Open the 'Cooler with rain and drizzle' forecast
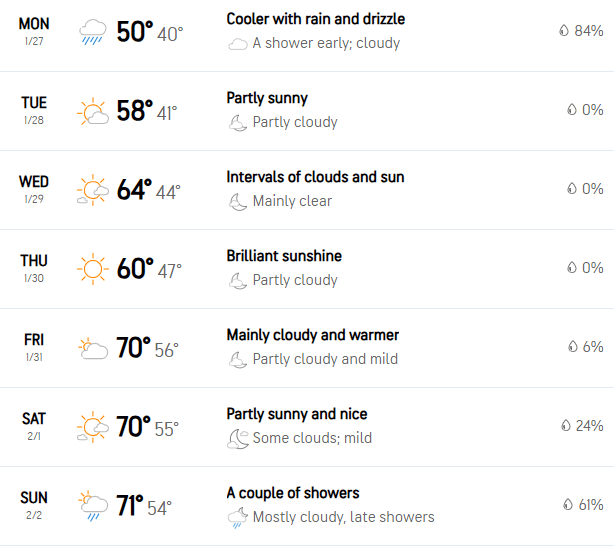 316,19
